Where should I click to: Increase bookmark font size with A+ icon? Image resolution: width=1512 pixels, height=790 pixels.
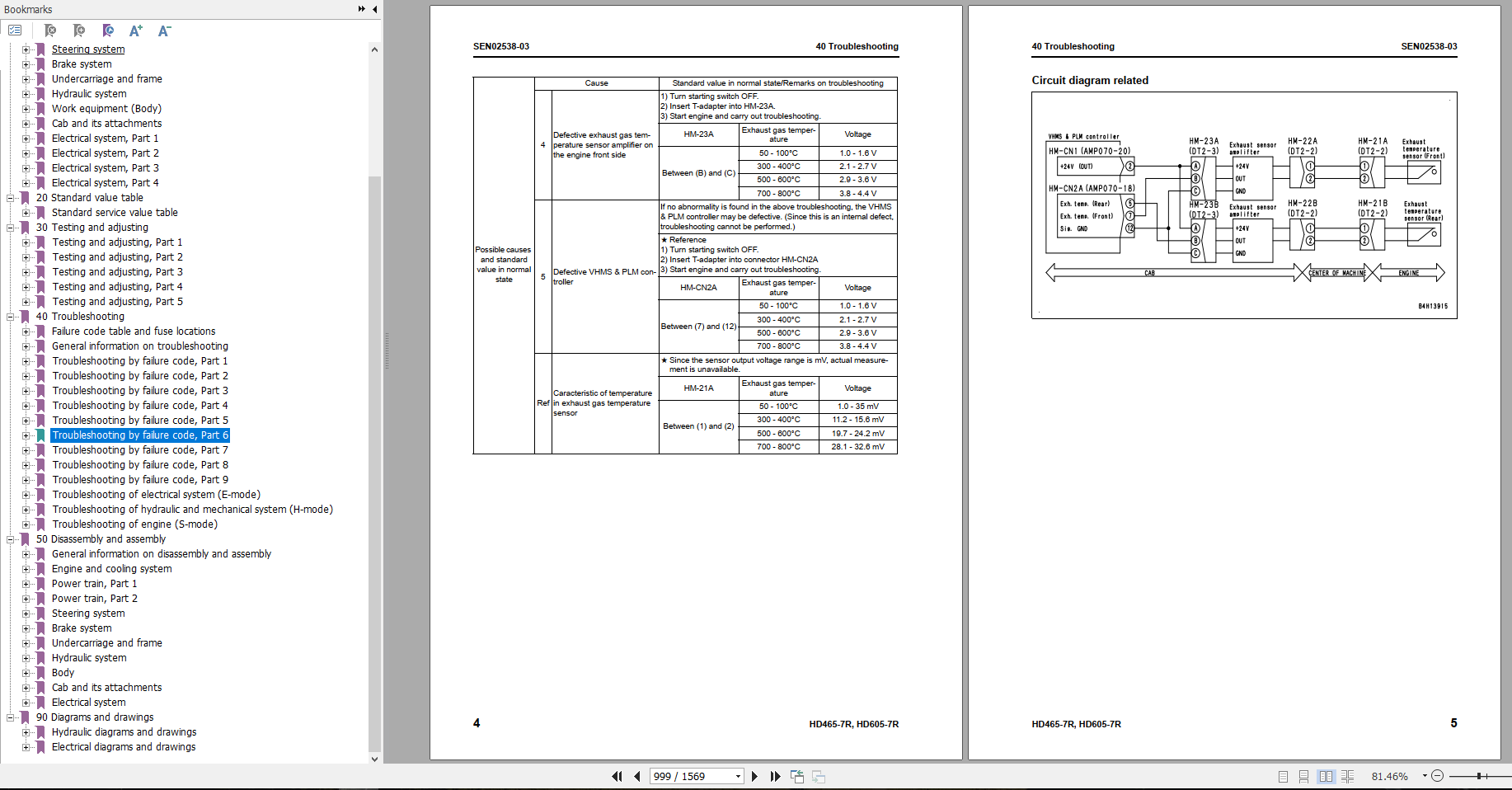tap(136, 31)
